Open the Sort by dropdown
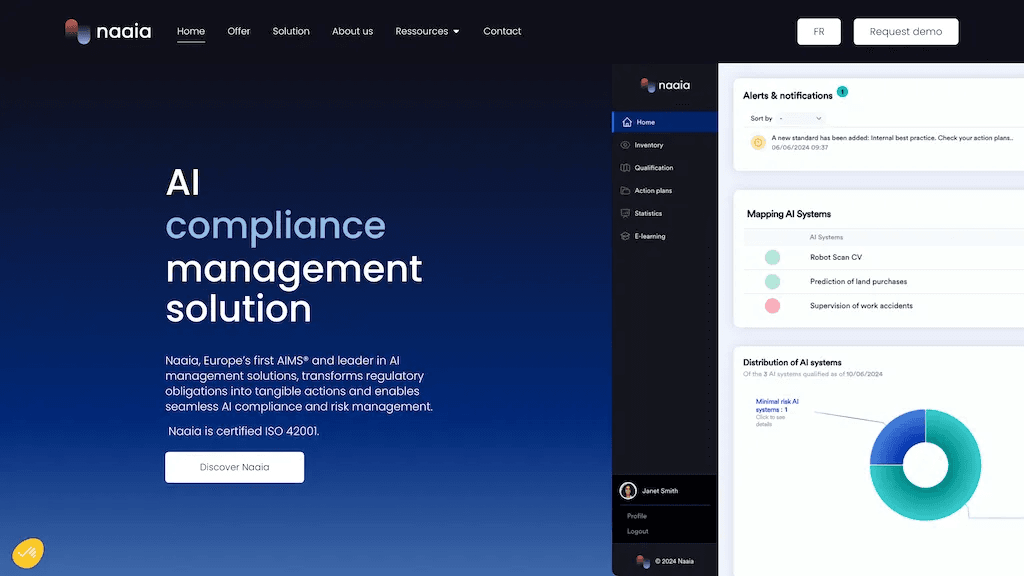The image size is (1024, 576). coord(800,118)
